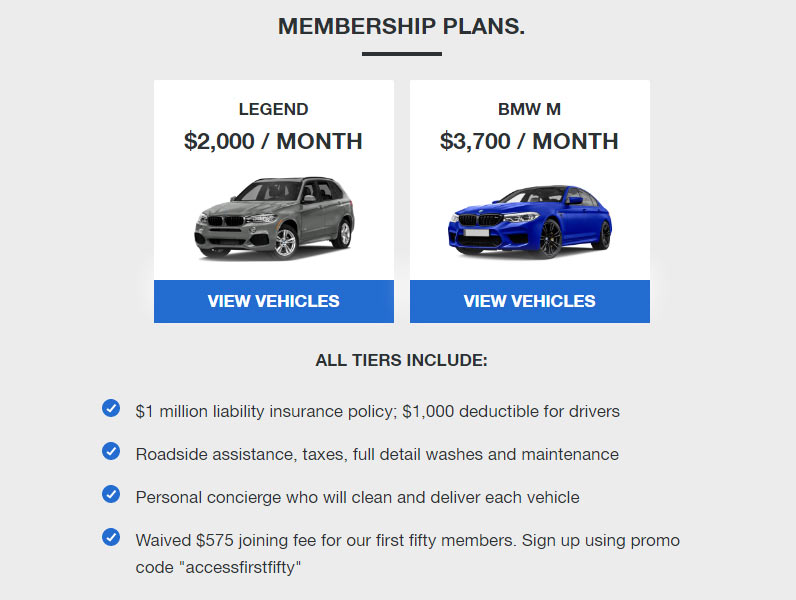Click the $2,000 / MONTH price

[x=273, y=141]
